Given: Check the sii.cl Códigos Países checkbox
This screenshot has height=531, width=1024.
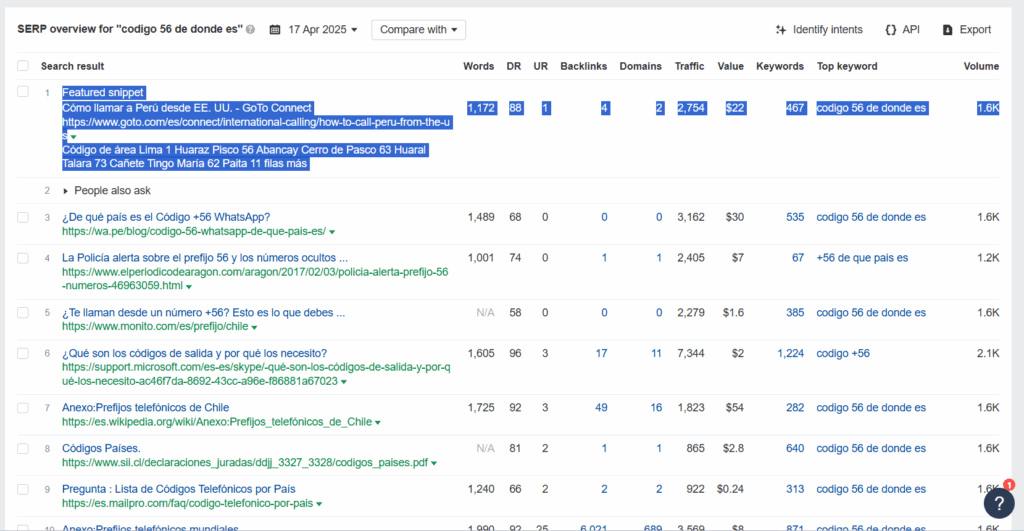Looking at the screenshot, I should tap(23, 449).
